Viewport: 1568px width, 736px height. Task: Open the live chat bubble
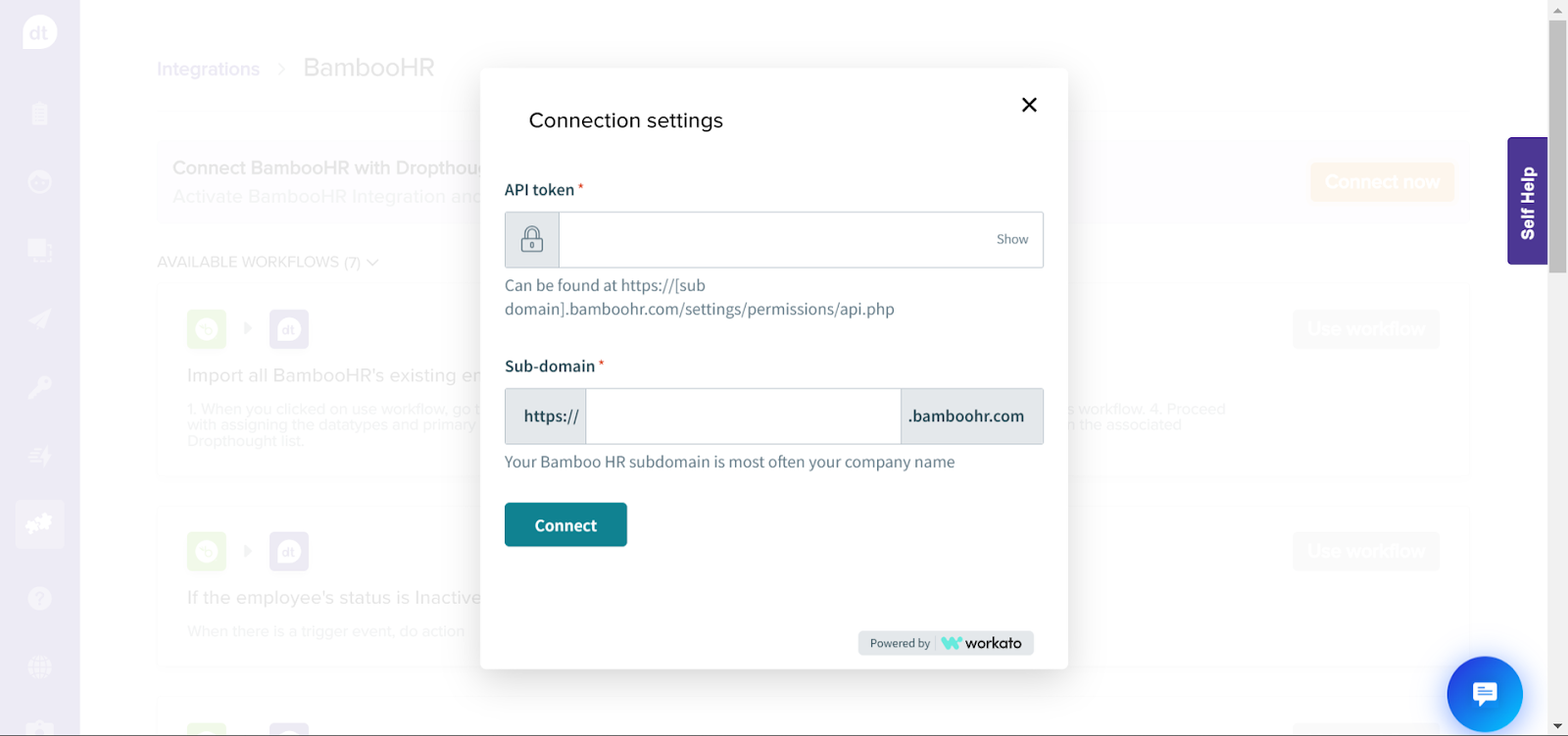(1485, 694)
